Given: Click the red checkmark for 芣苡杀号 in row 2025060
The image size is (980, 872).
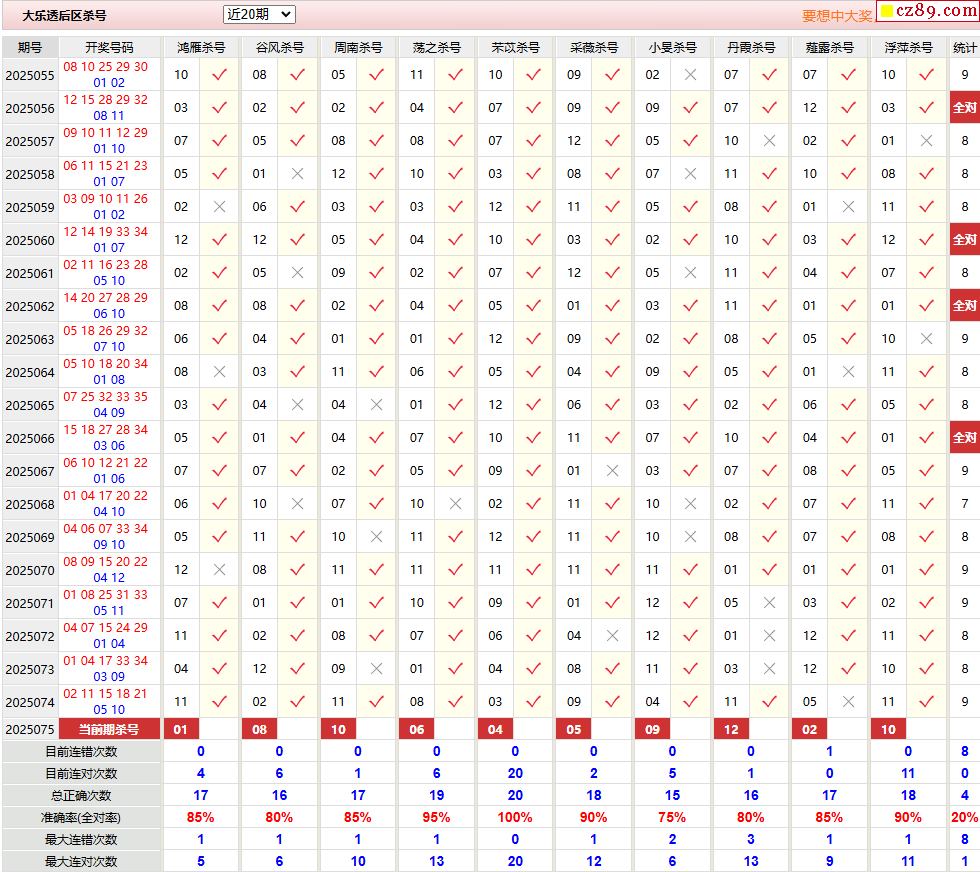Looking at the screenshot, I should [x=534, y=239].
